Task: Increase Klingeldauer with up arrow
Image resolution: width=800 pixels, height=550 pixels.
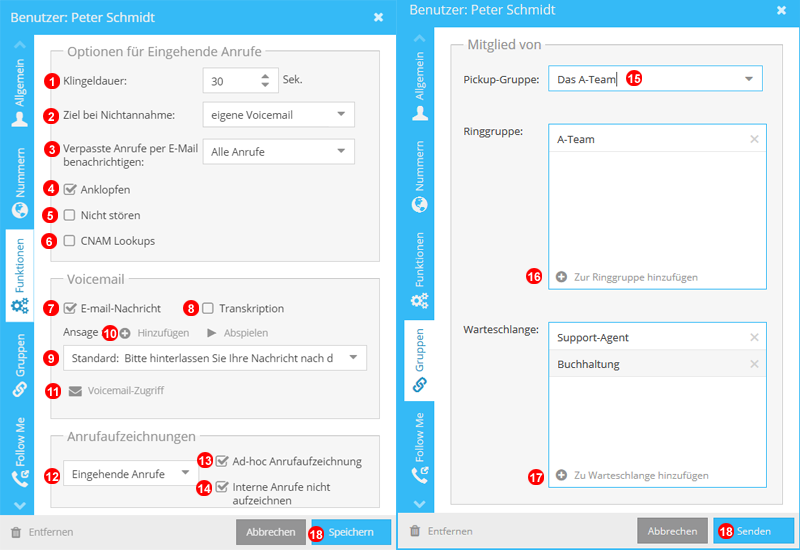Action: click(265, 77)
